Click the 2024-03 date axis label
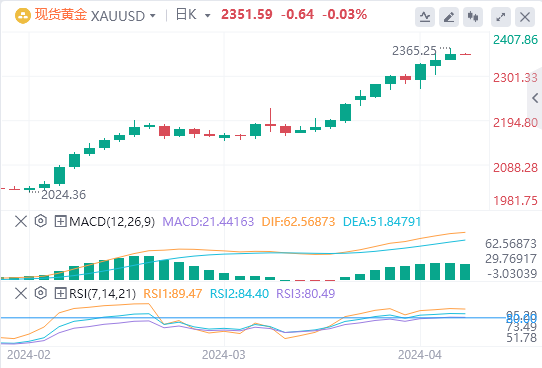 click(224, 355)
